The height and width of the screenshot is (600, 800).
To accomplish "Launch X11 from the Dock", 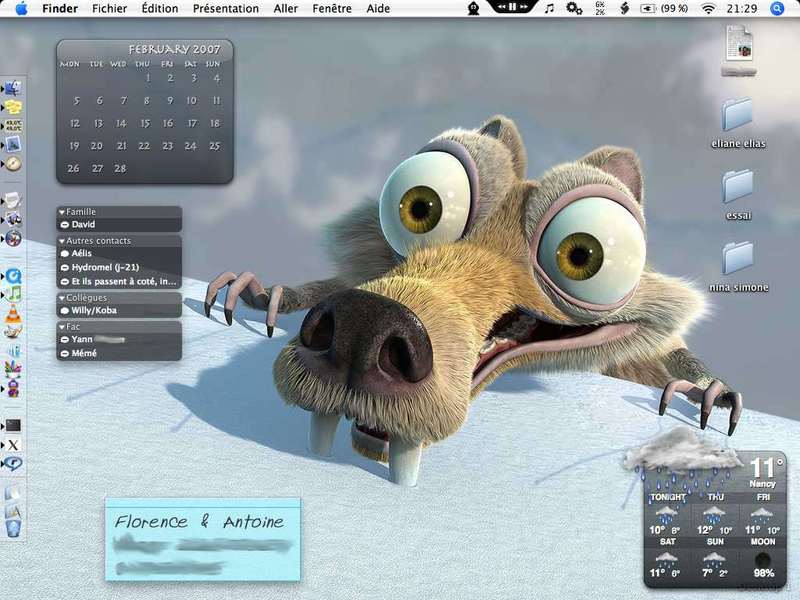I will pyautogui.click(x=13, y=445).
